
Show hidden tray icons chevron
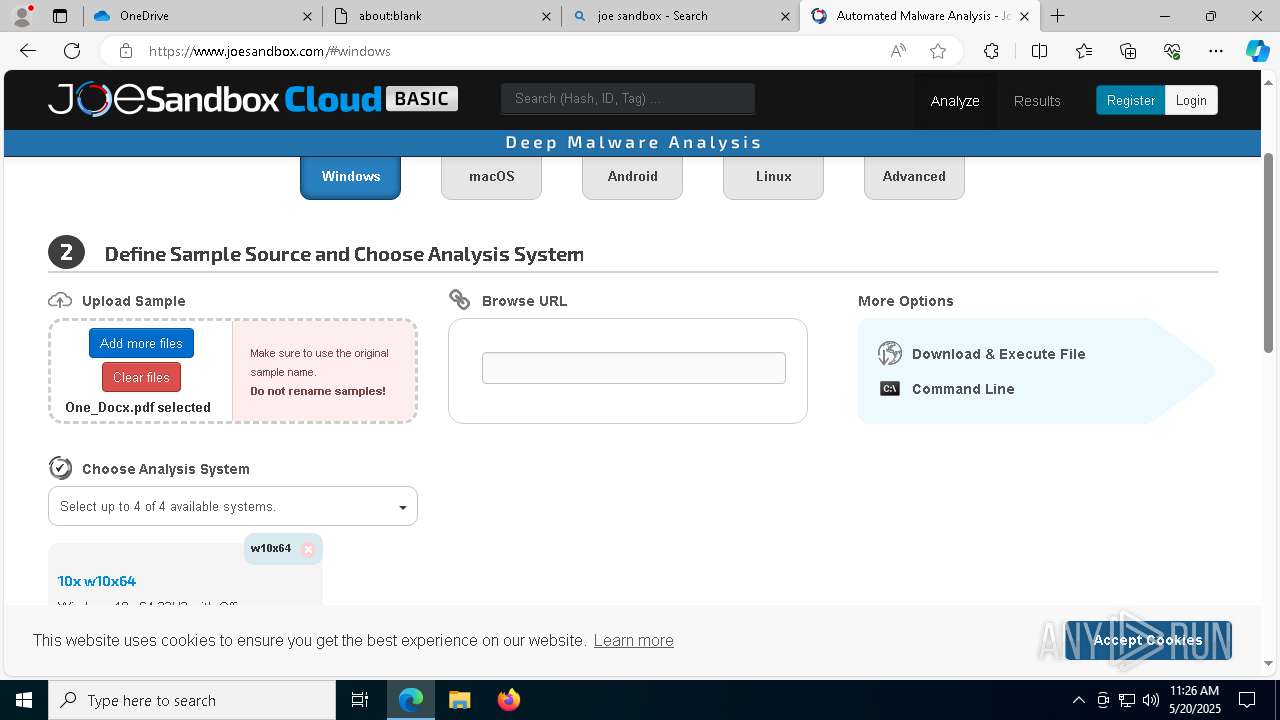(1078, 700)
